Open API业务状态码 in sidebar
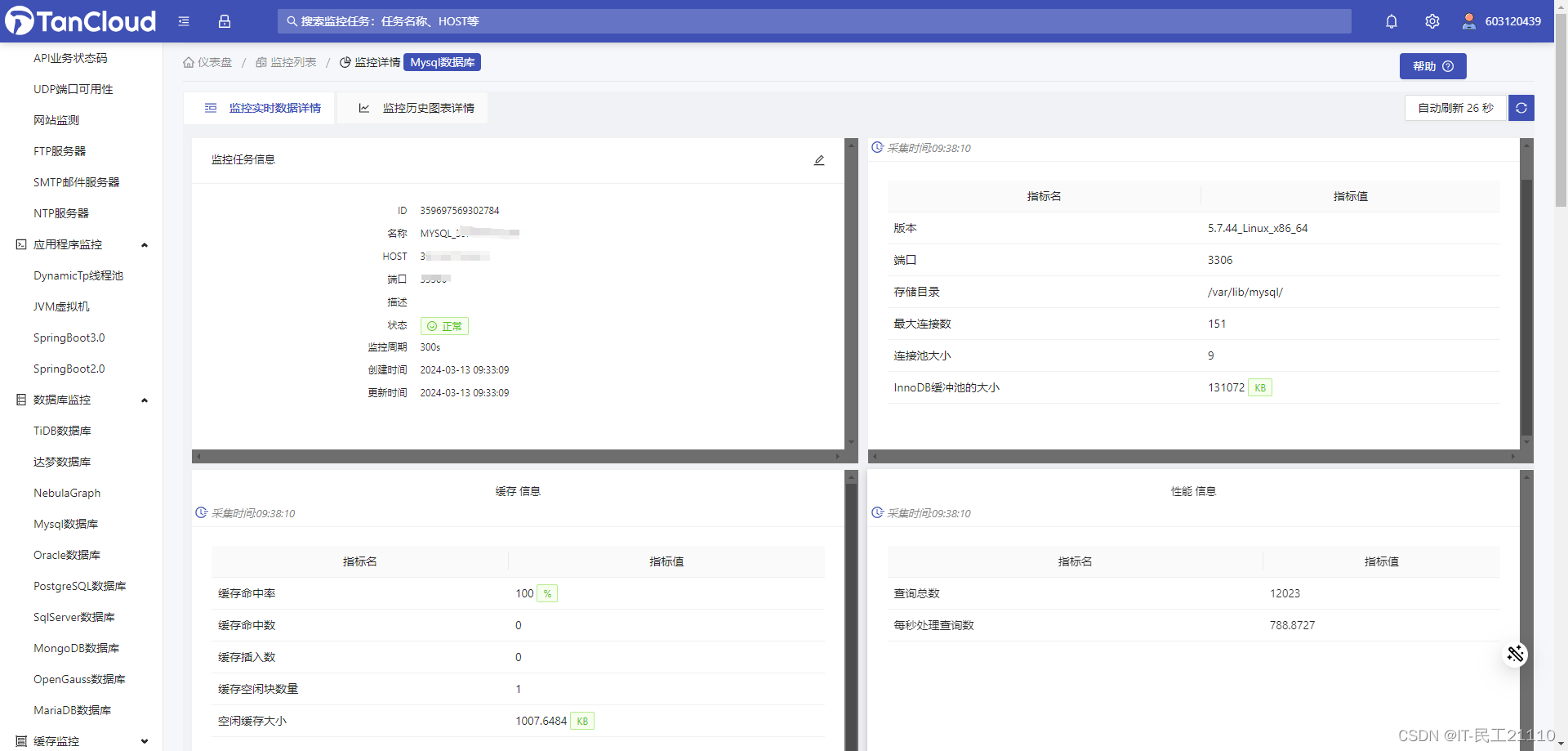This screenshot has height=751, width=1568. (x=70, y=58)
